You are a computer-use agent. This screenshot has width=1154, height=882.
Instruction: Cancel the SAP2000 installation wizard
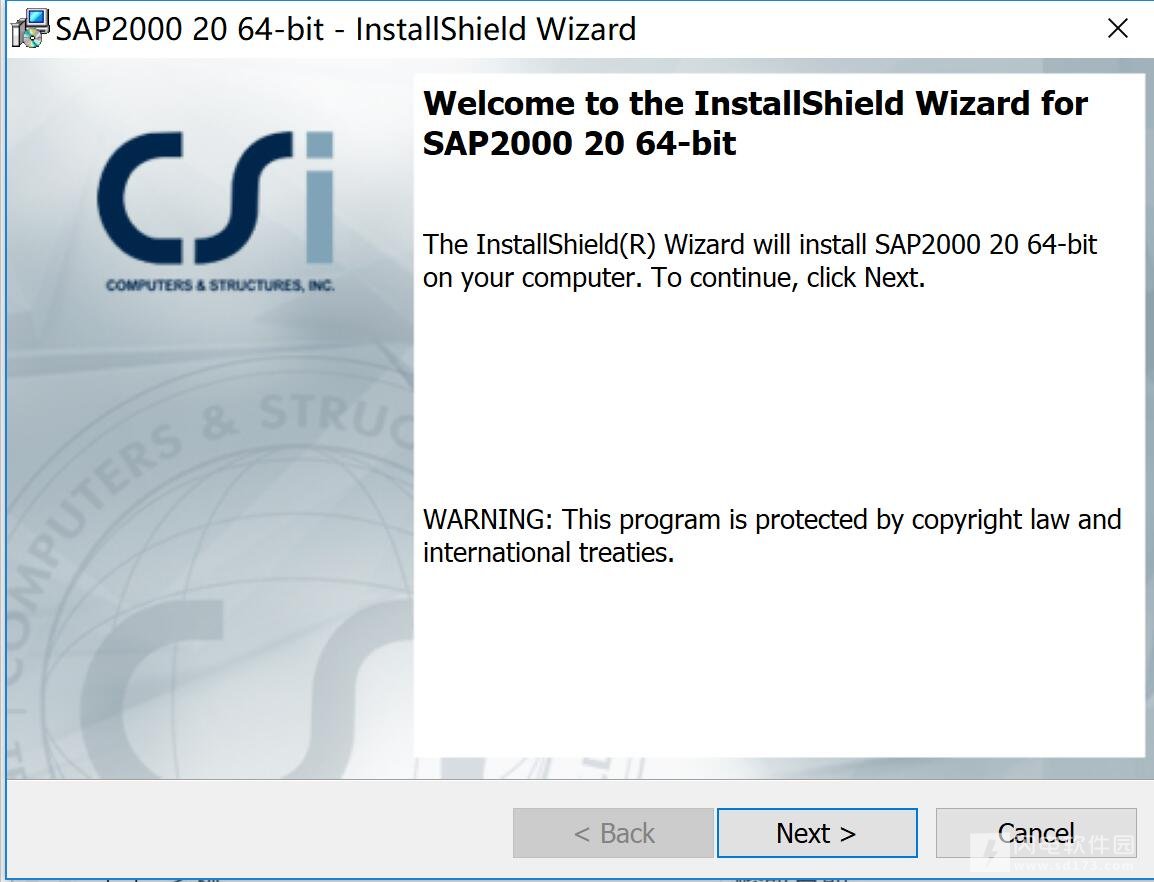[x=1036, y=833]
